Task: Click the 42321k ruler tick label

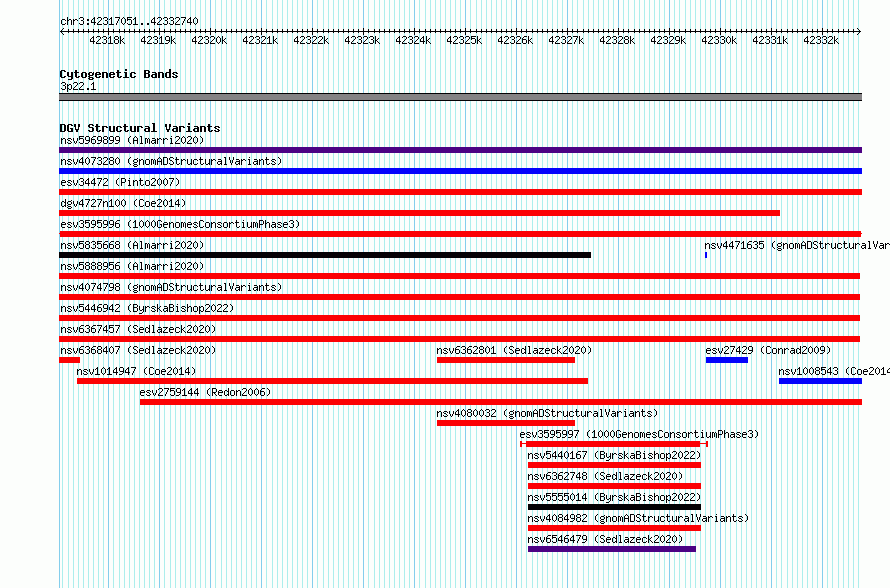Action: [x=260, y=40]
